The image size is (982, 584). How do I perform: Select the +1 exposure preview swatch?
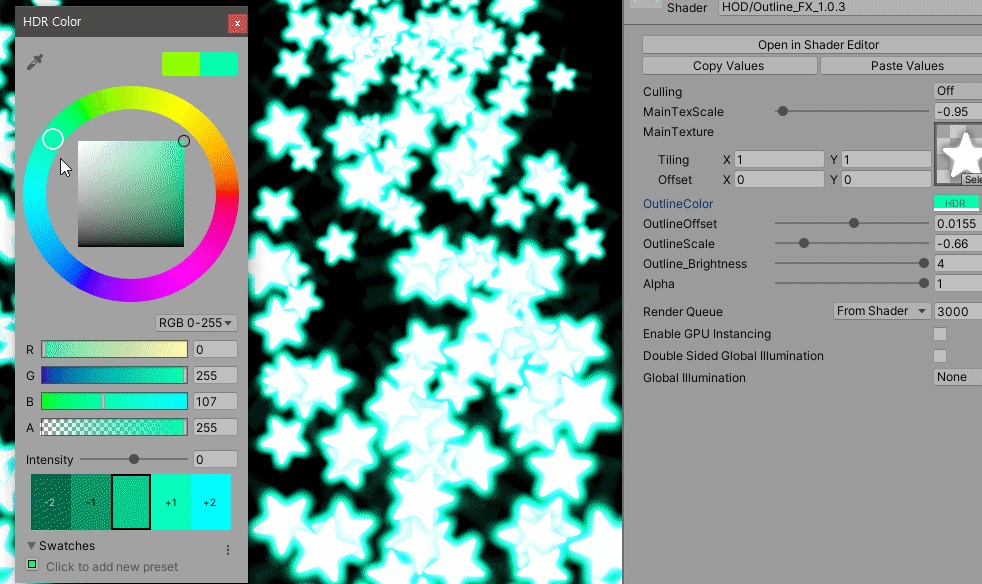click(169, 503)
